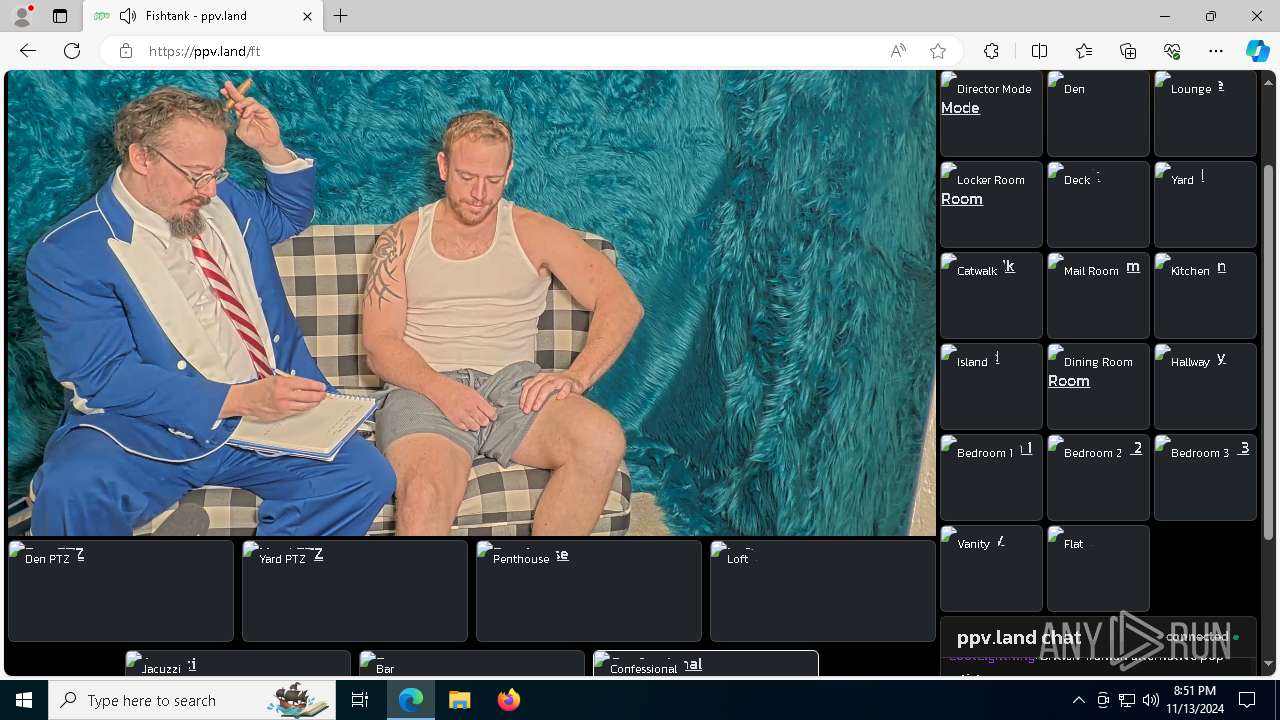
Task: Open the volume control
Action: click(1150, 700)
